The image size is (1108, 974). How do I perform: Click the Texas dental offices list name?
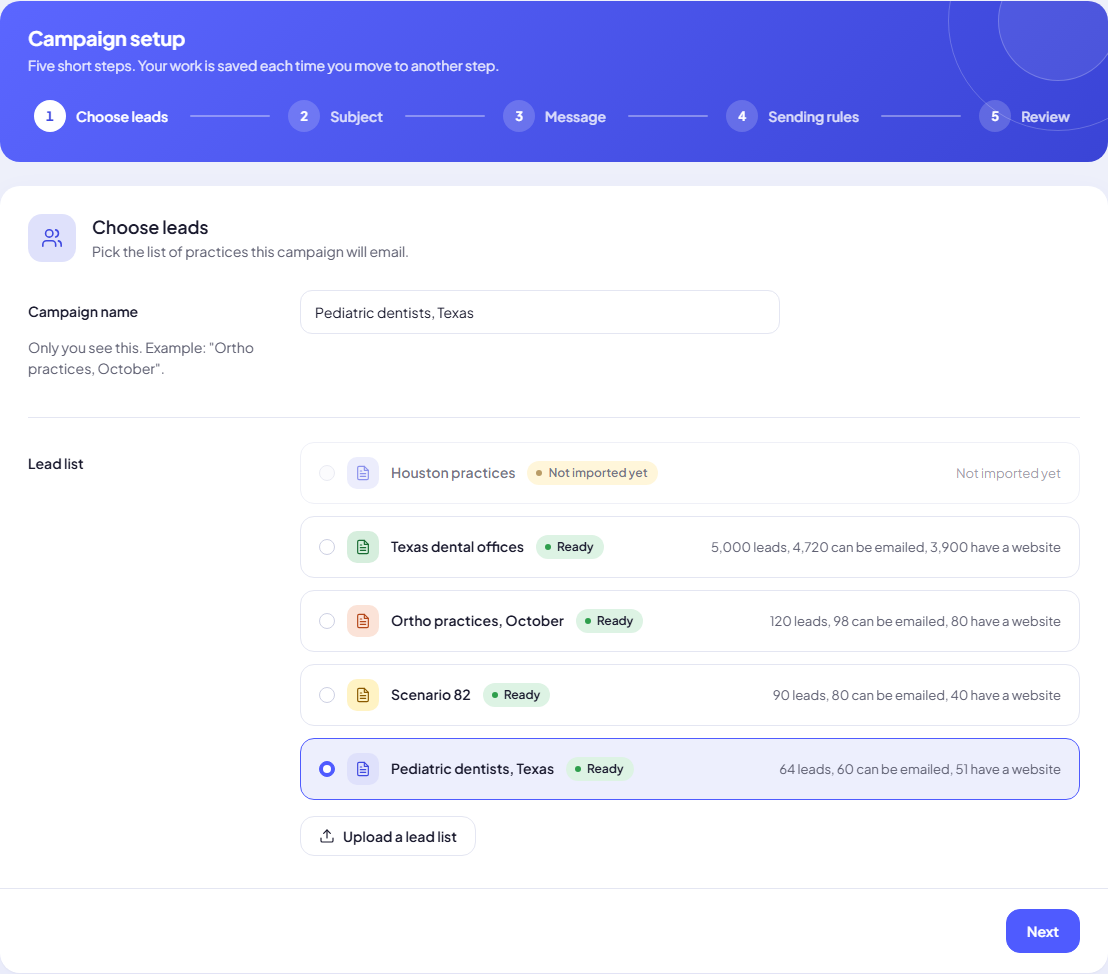point(457,547)
